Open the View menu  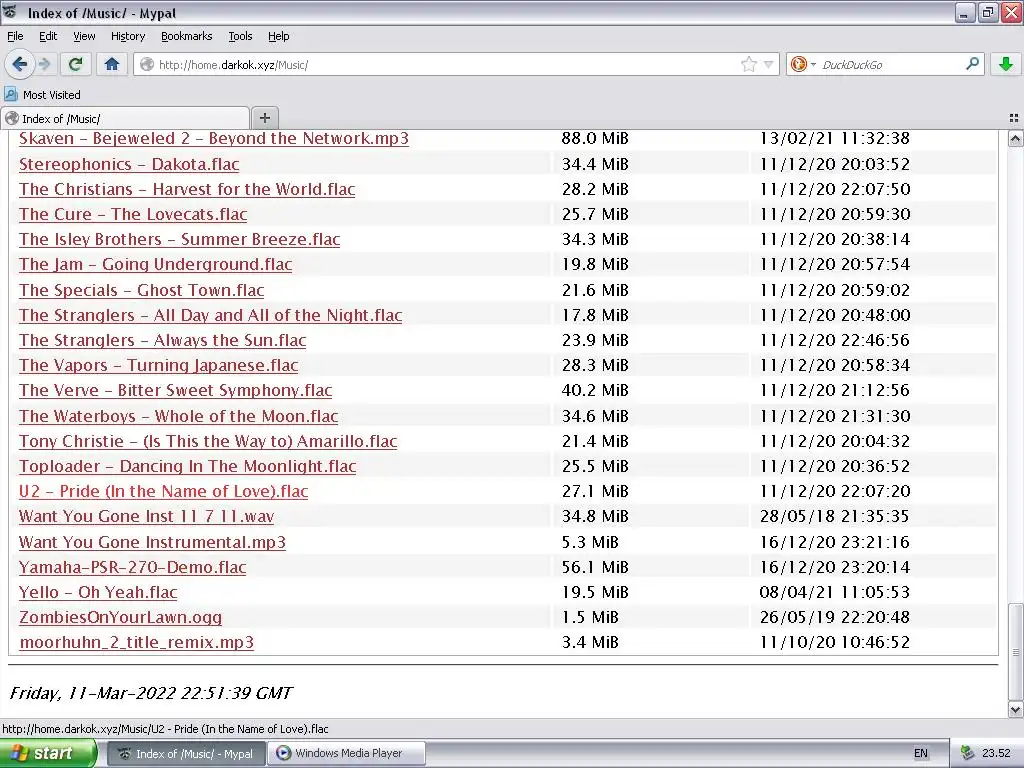click(84, 36)
